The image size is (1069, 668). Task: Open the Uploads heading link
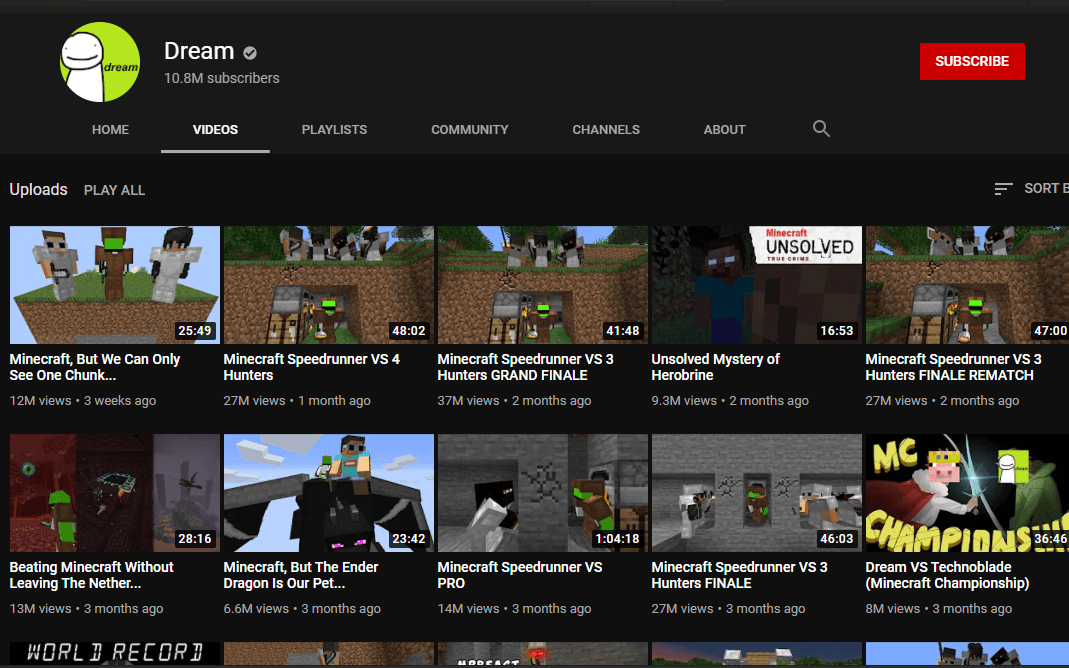pyautogui.click(x=38, y=189)
